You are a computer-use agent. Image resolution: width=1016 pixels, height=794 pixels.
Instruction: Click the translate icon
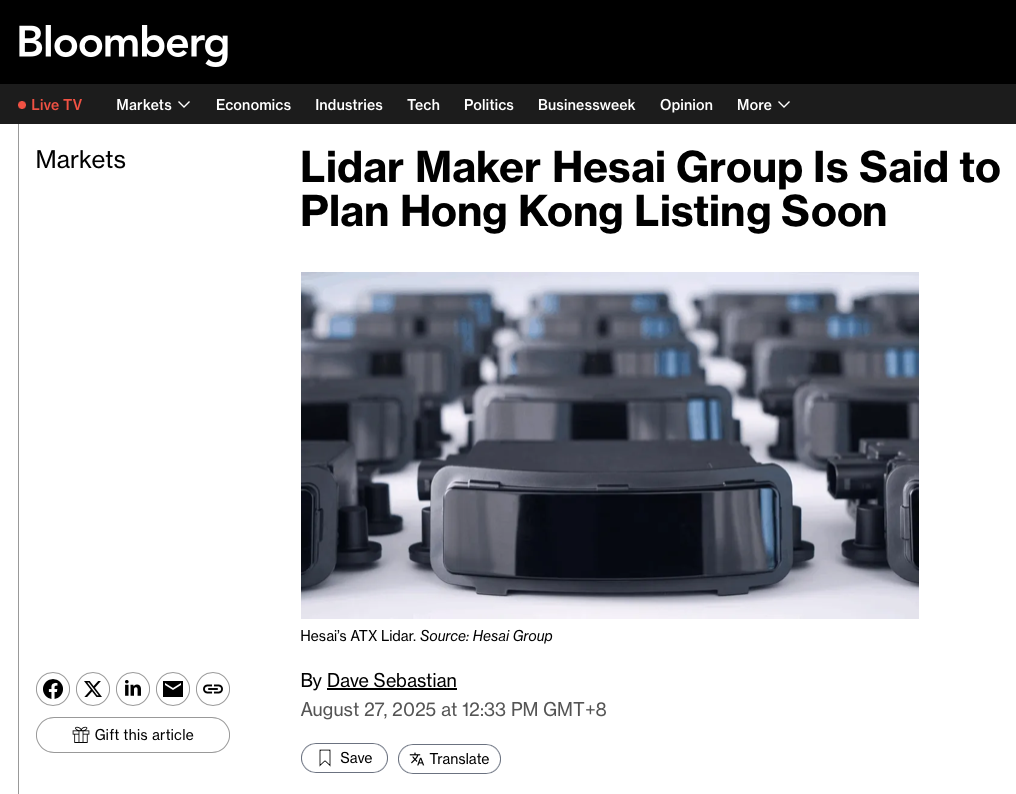[x=417, y=759]
